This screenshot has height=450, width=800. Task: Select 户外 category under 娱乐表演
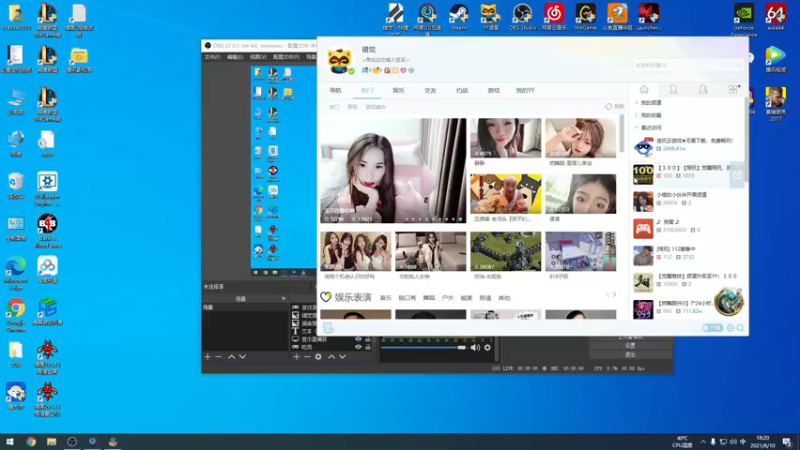pyautogui.click(x=447, y=298)
